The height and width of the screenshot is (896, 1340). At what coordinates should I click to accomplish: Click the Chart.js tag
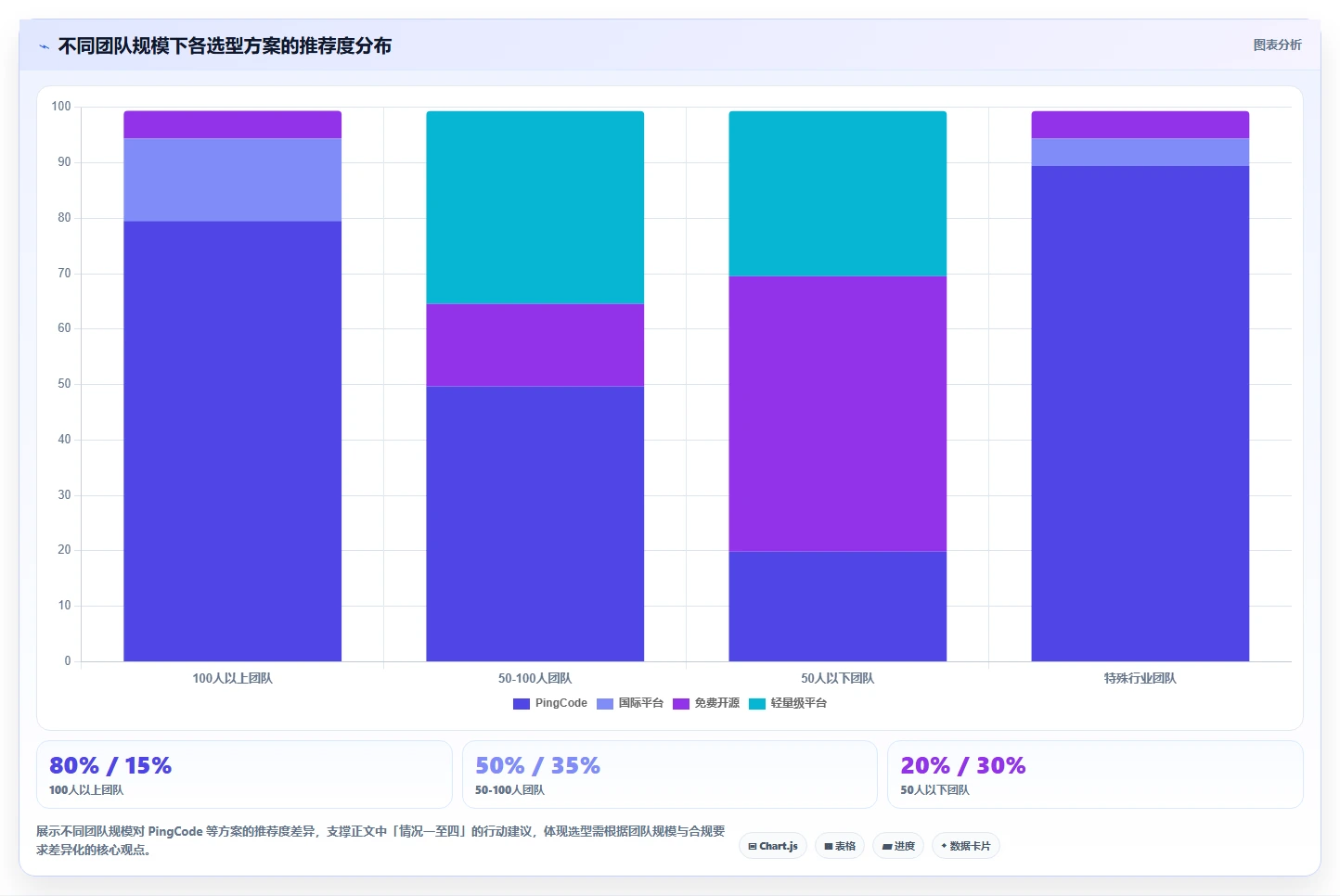pos(773,846)
